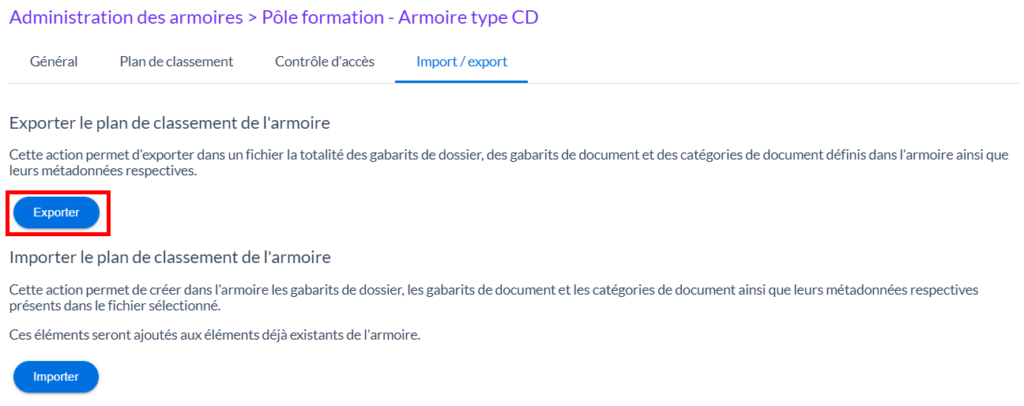Click the blue Exporter button

coord(56,212)
